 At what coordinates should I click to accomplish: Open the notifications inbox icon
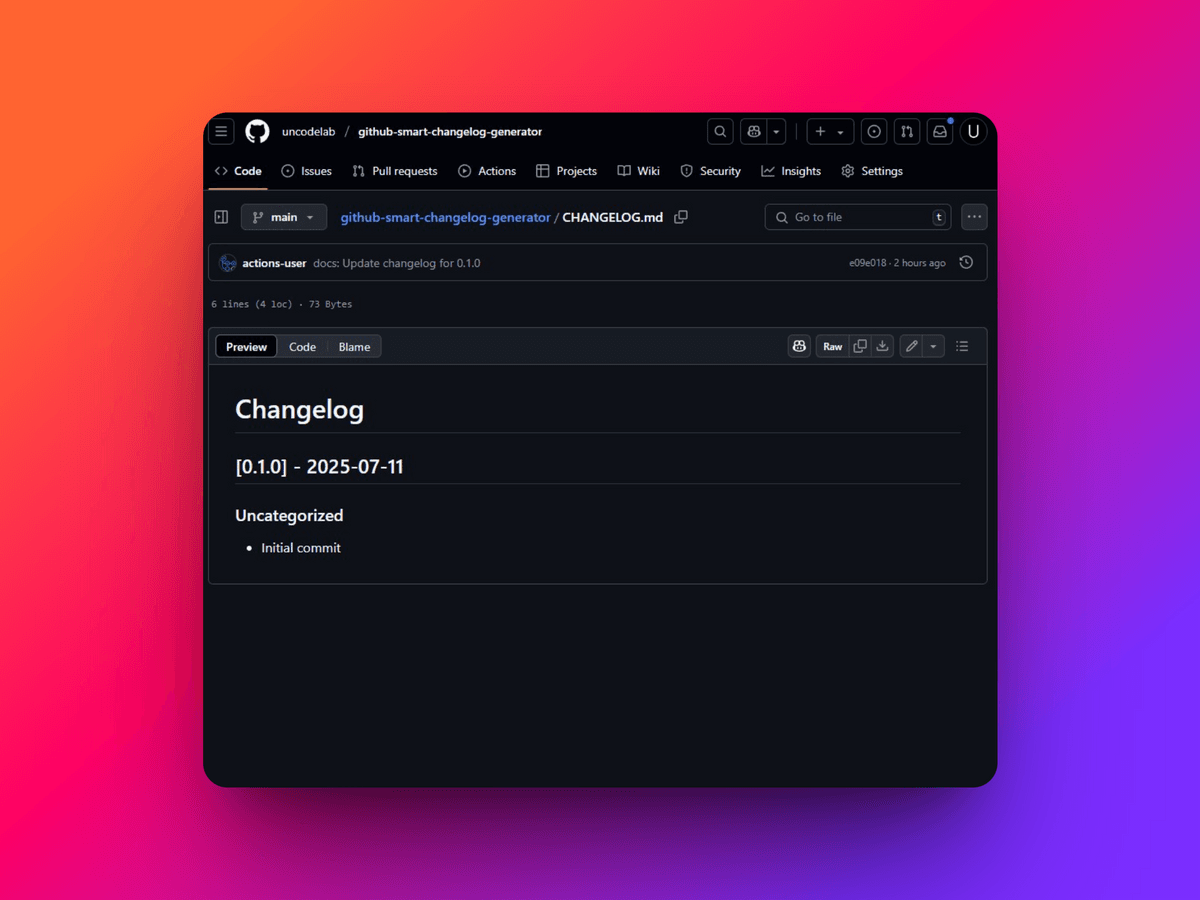click(939, 132)
